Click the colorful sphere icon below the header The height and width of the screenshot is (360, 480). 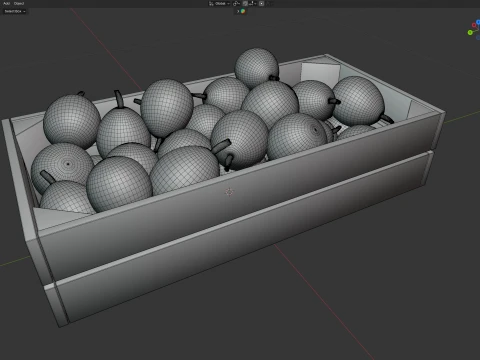click(x=243, y=11)
